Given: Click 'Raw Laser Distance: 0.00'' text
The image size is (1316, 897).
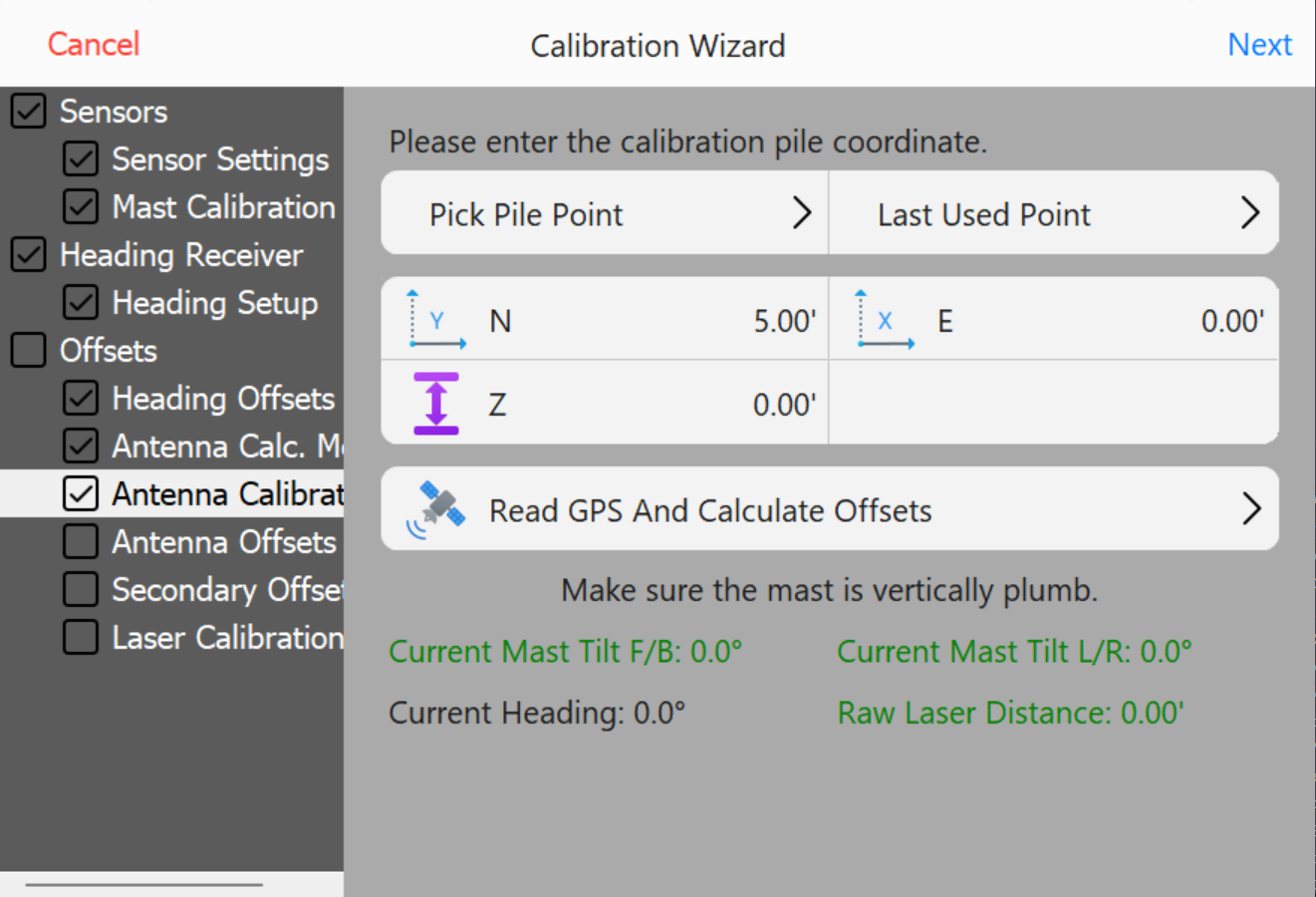Looking at the screenshot, I should coord(1010,714).
